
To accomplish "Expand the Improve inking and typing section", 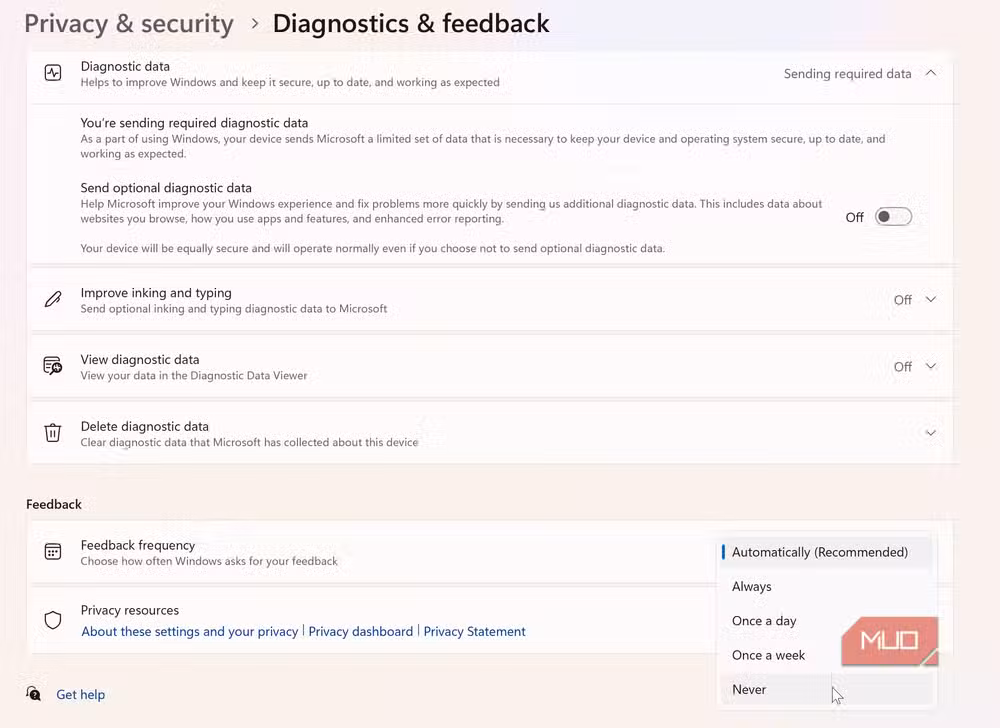I will [x=931, y=299].
